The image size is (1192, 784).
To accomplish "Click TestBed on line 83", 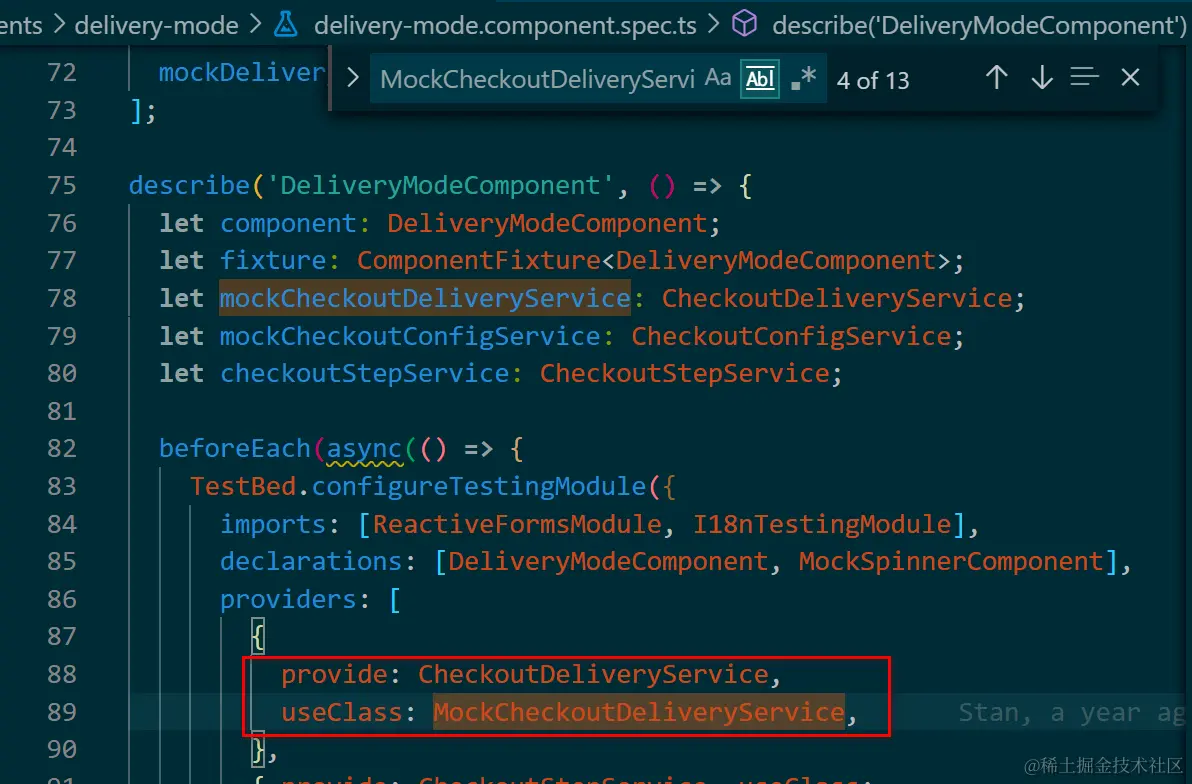I will pyautogui.click(x=243, y=487).
